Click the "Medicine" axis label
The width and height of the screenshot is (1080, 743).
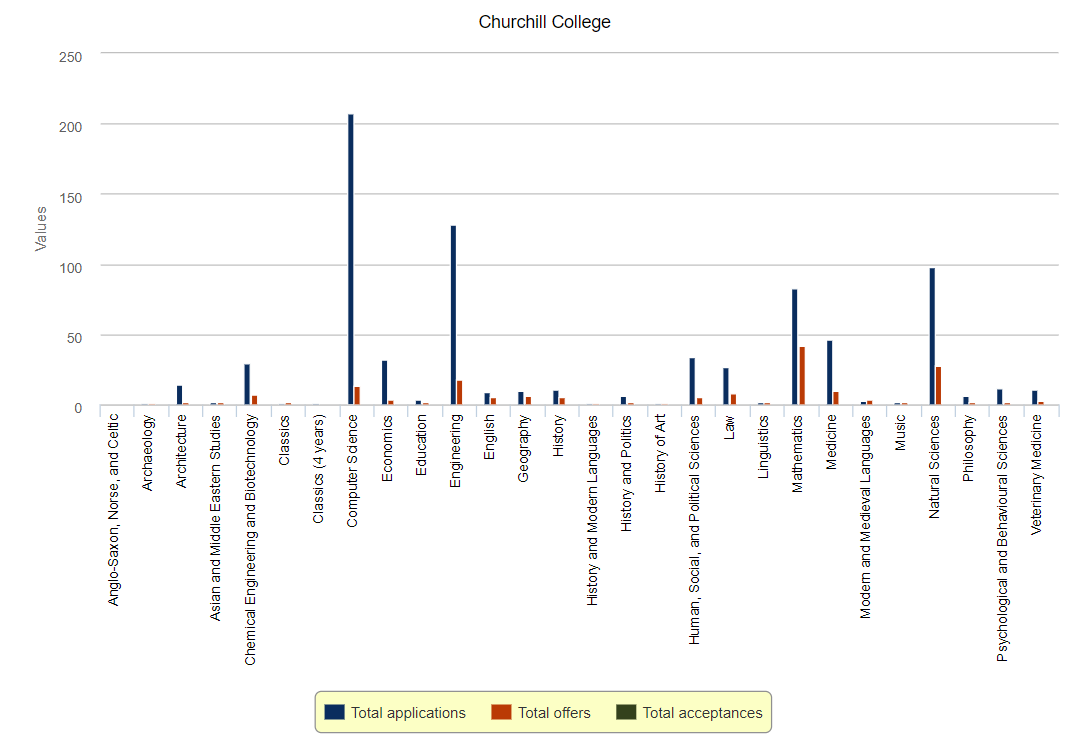831,442
